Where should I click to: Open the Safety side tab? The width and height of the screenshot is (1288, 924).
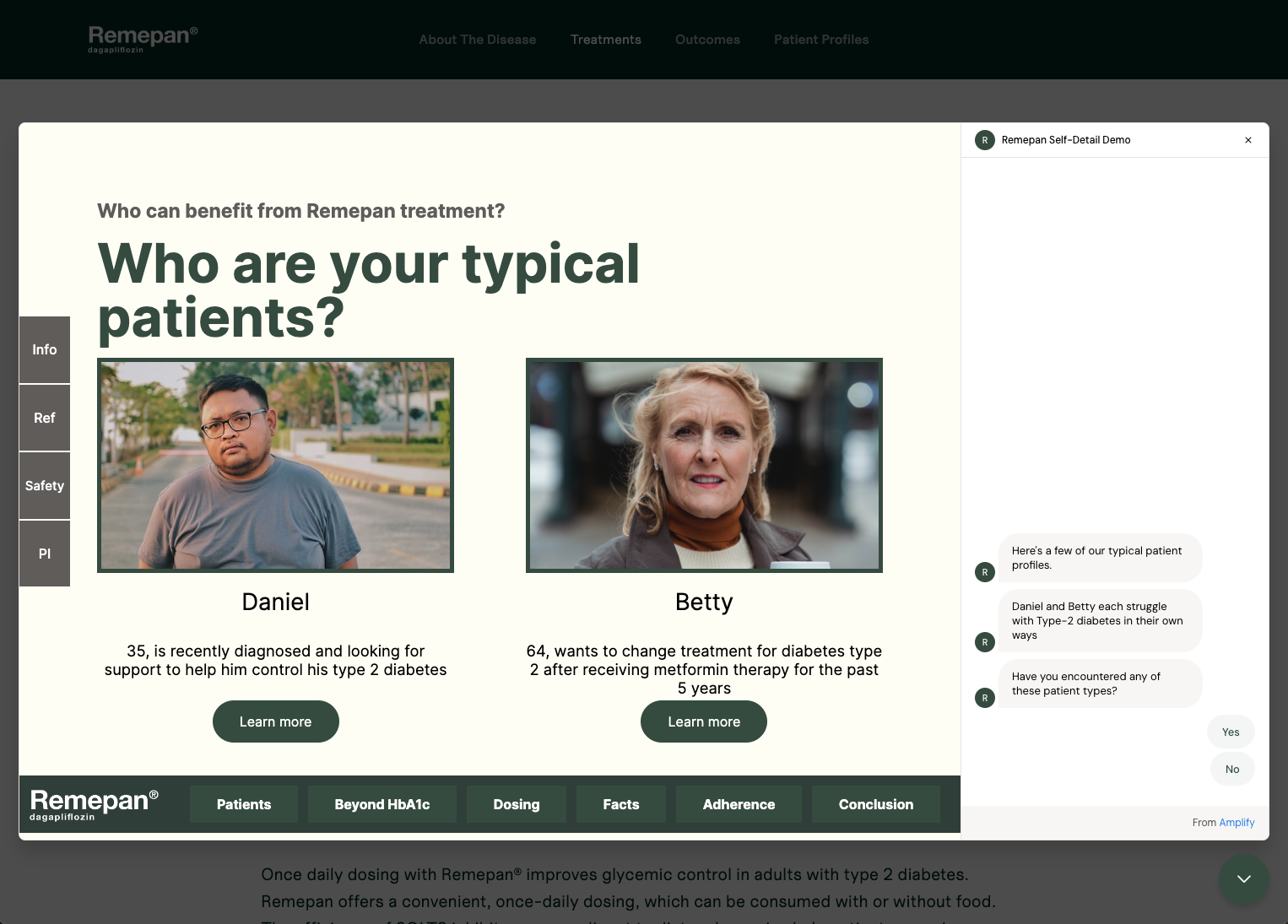click(x=45, y=486)
